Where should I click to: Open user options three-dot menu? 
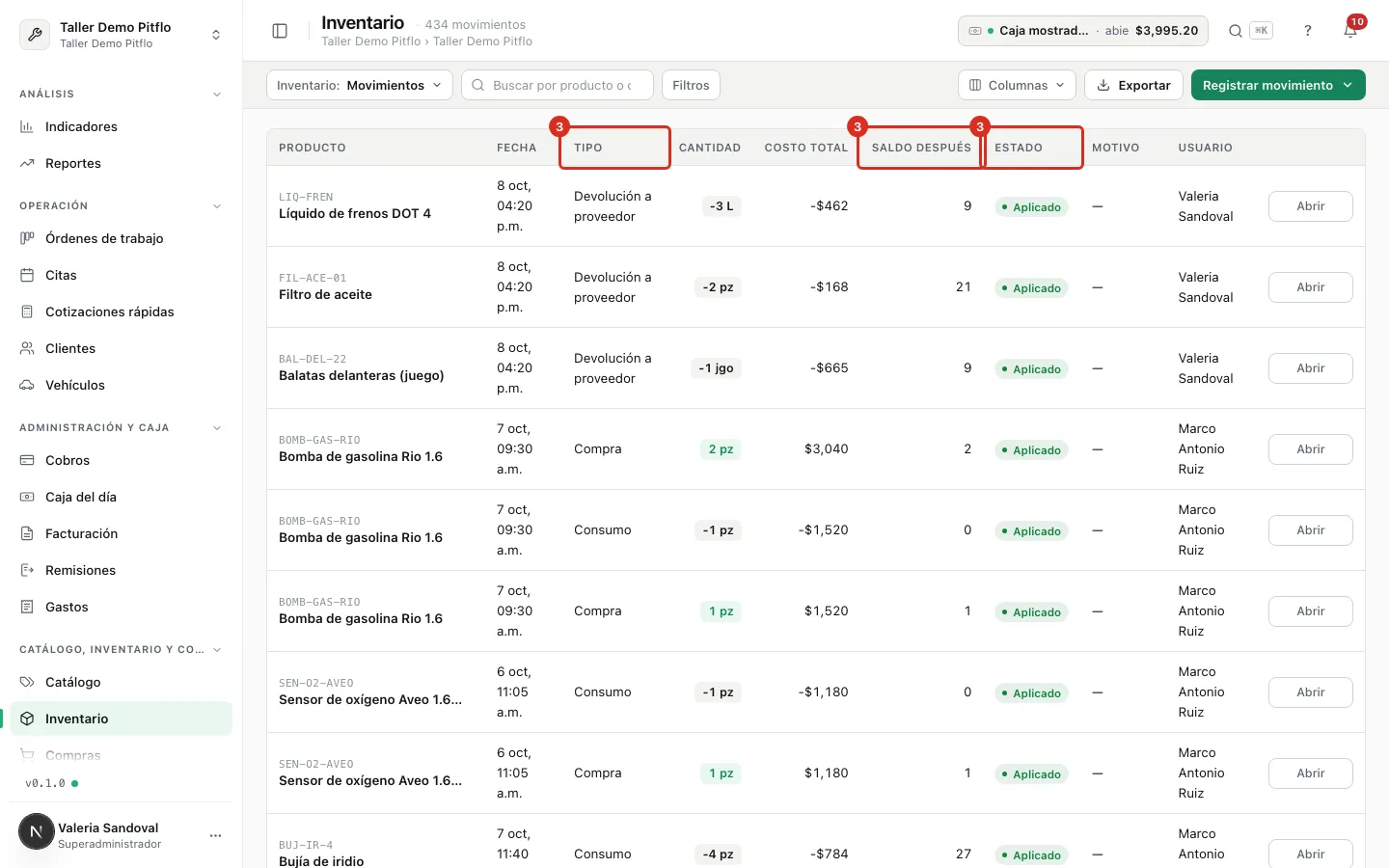coord(215,835)
